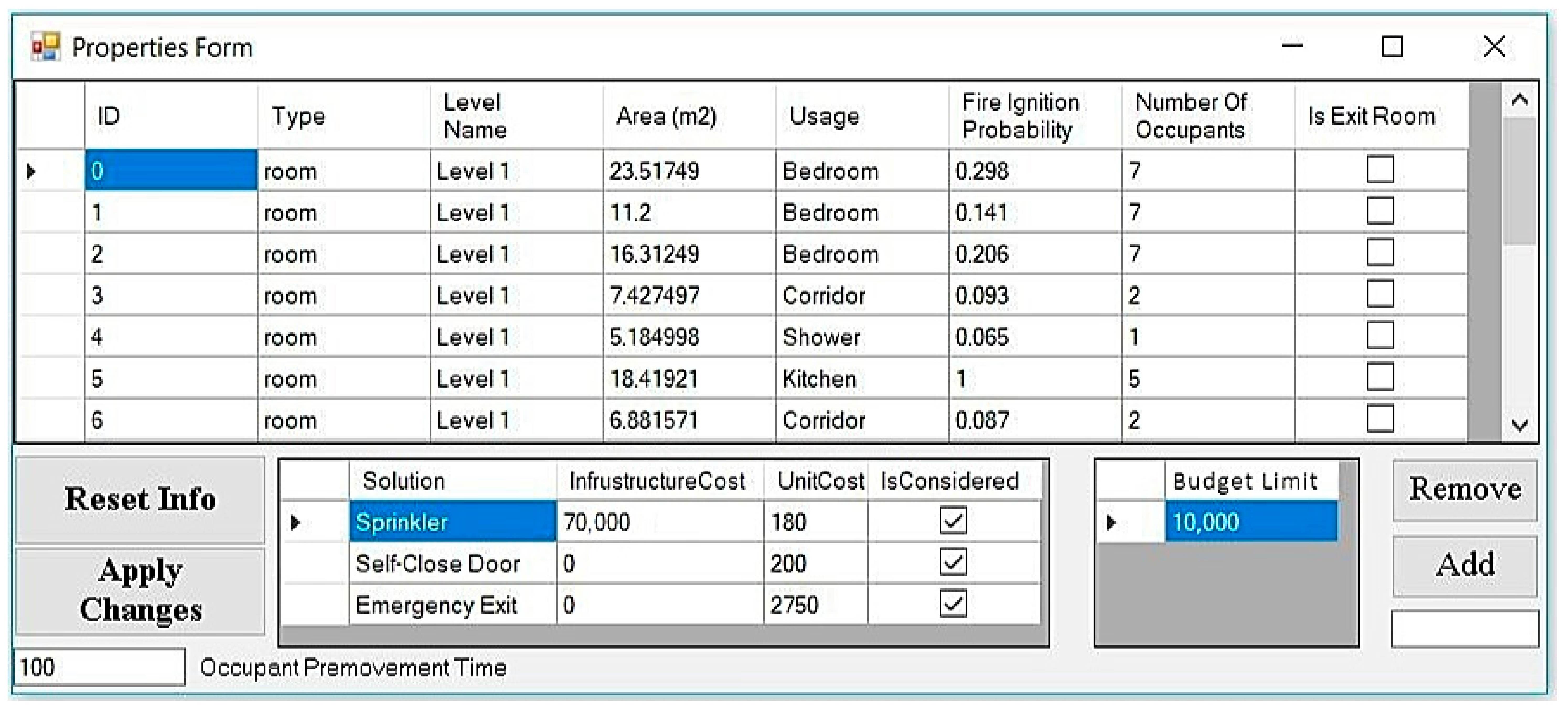This screenshot has height=708, width=1568.
Task: Click the UnitCost column header
Action: click(819, 481)
